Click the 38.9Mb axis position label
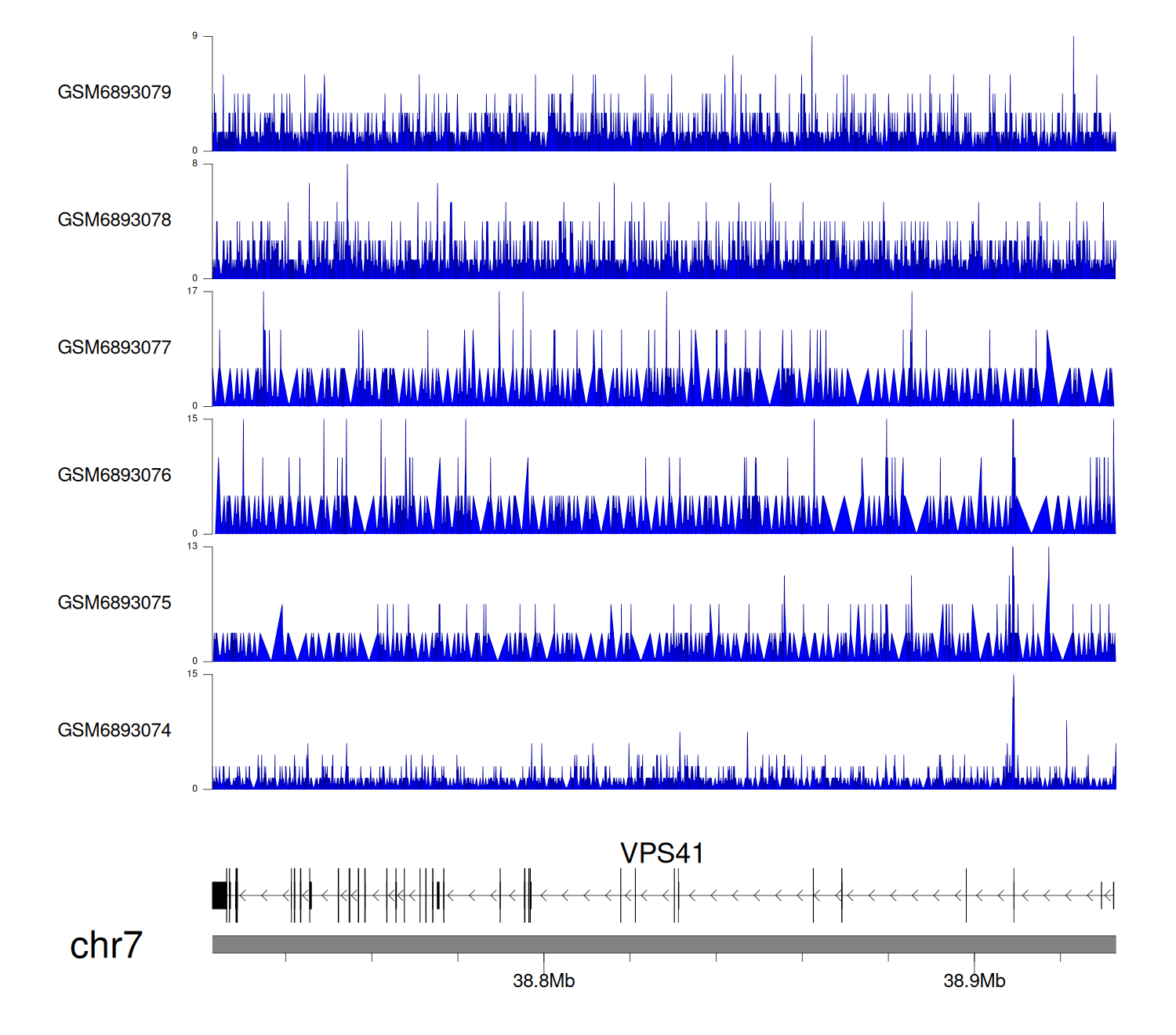 pos(974,981)
